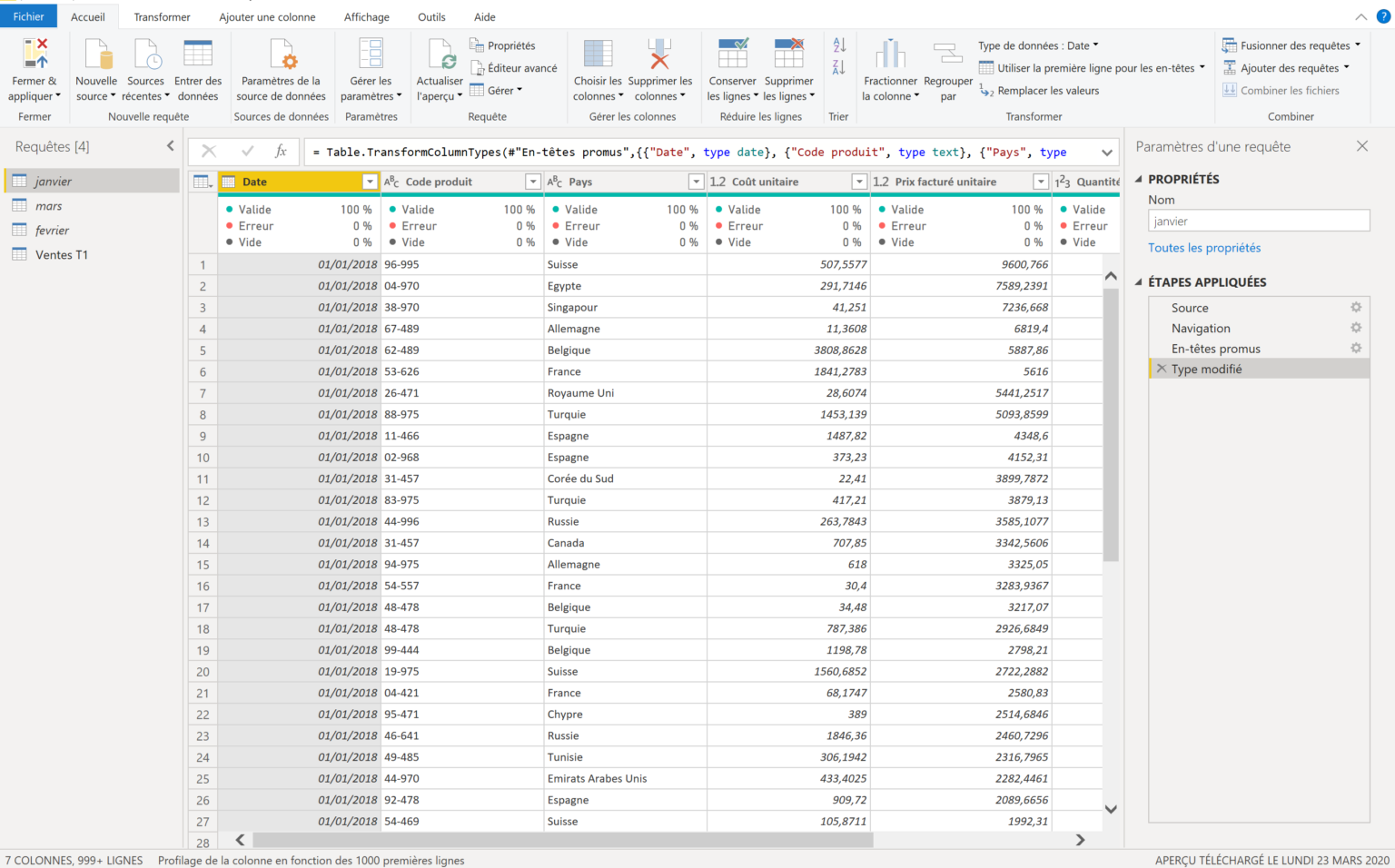Switch to Aide tab
1395x868 pixels.
coord(485,16)
